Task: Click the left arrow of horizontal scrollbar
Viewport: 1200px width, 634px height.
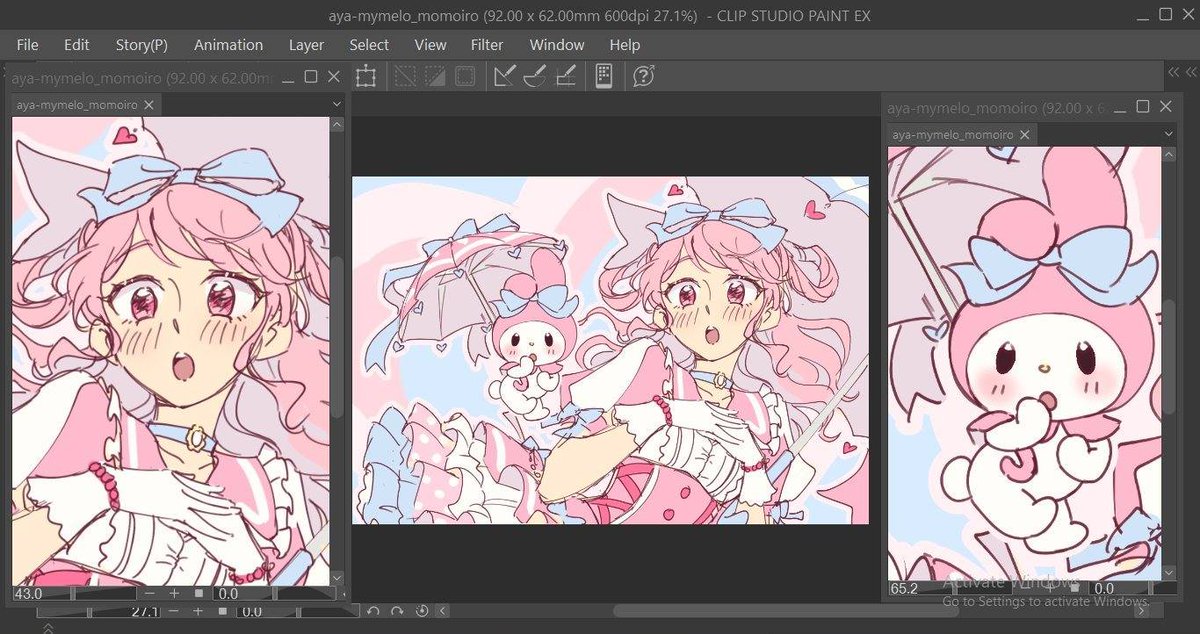Action: coord(443,611)
